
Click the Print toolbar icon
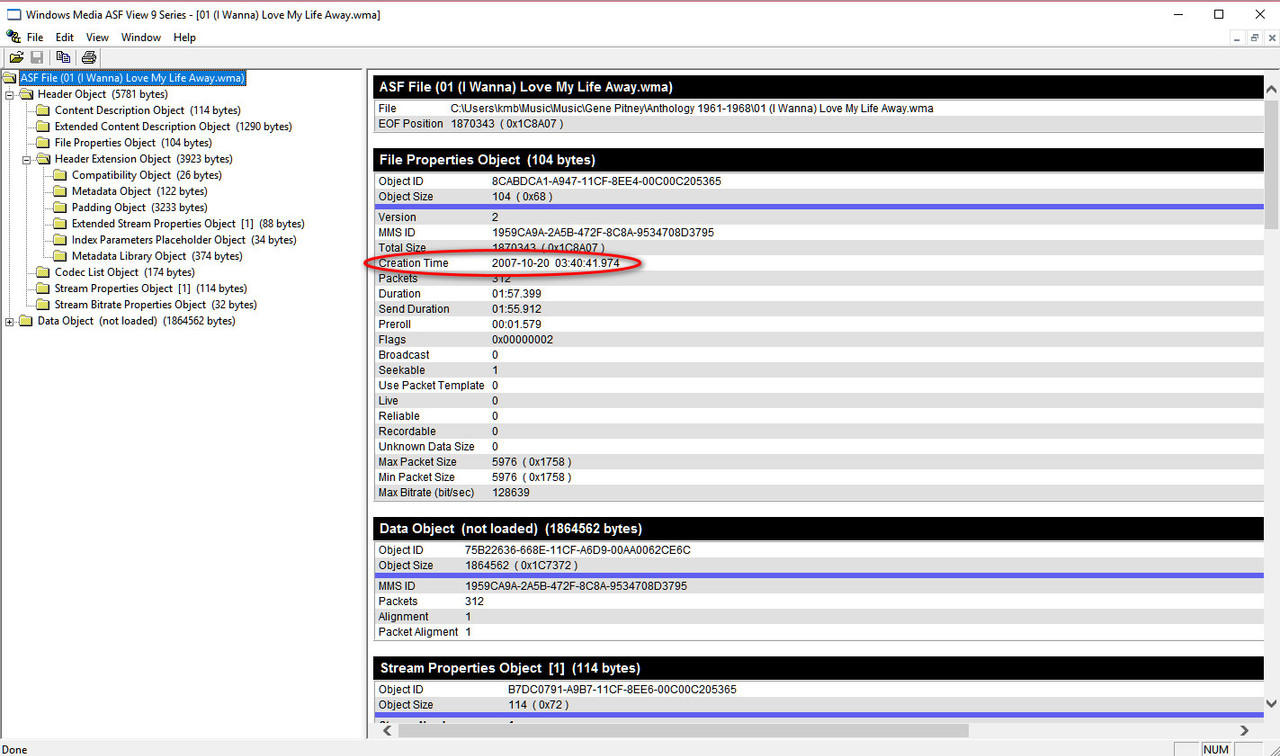pyautogui.click(x=89, y=57)
